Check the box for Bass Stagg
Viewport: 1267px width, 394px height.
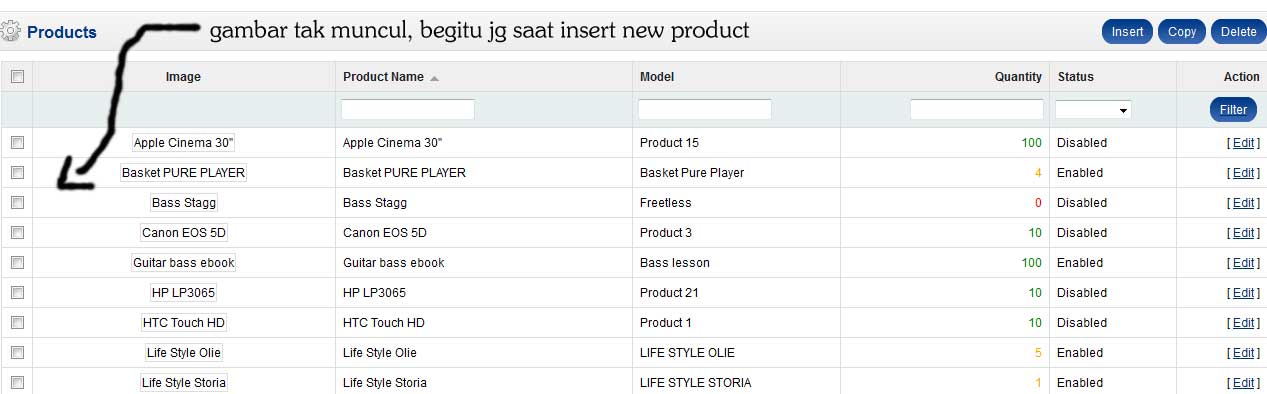[17, 203]
